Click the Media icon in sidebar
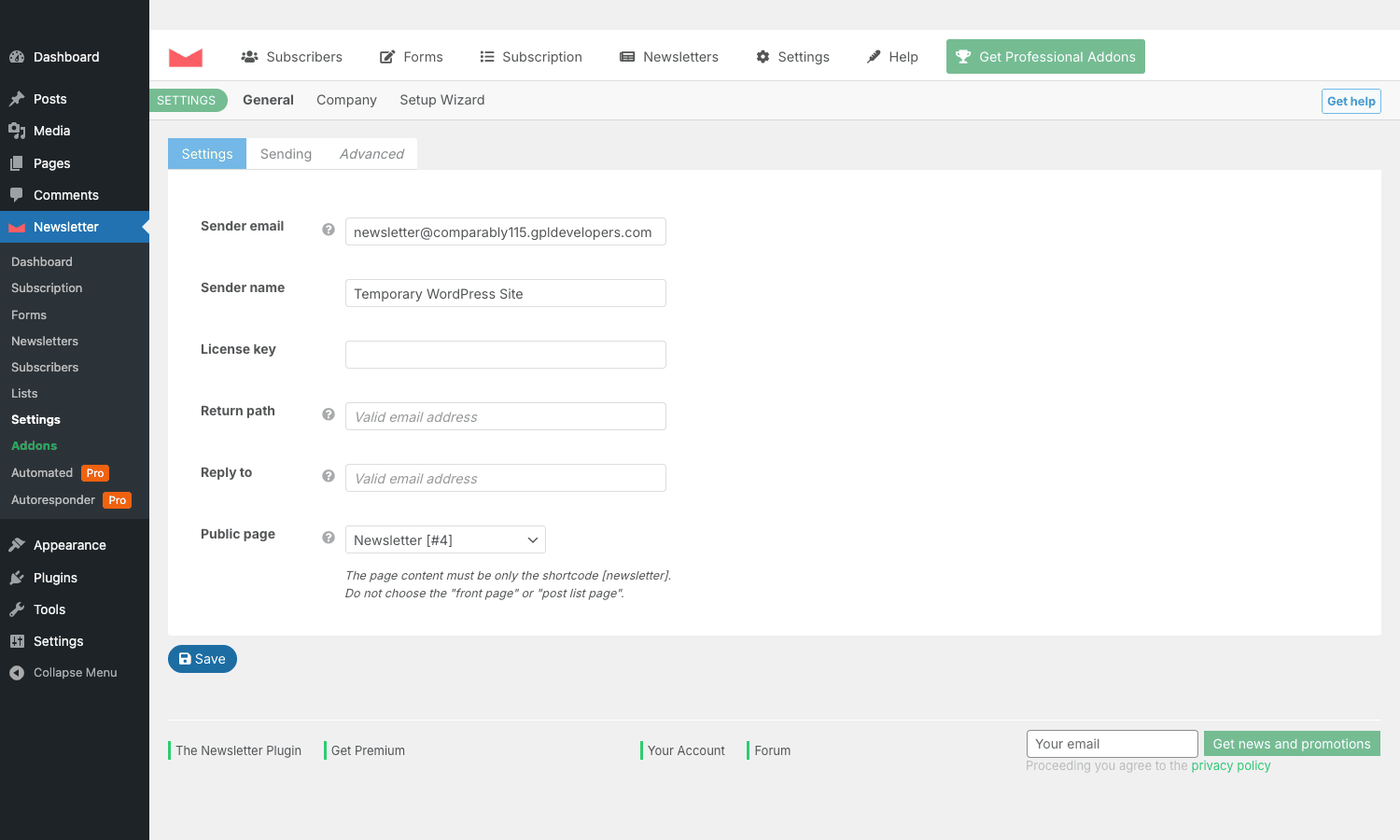Screen dimensions: 1400x840 [x=17, y=131]
